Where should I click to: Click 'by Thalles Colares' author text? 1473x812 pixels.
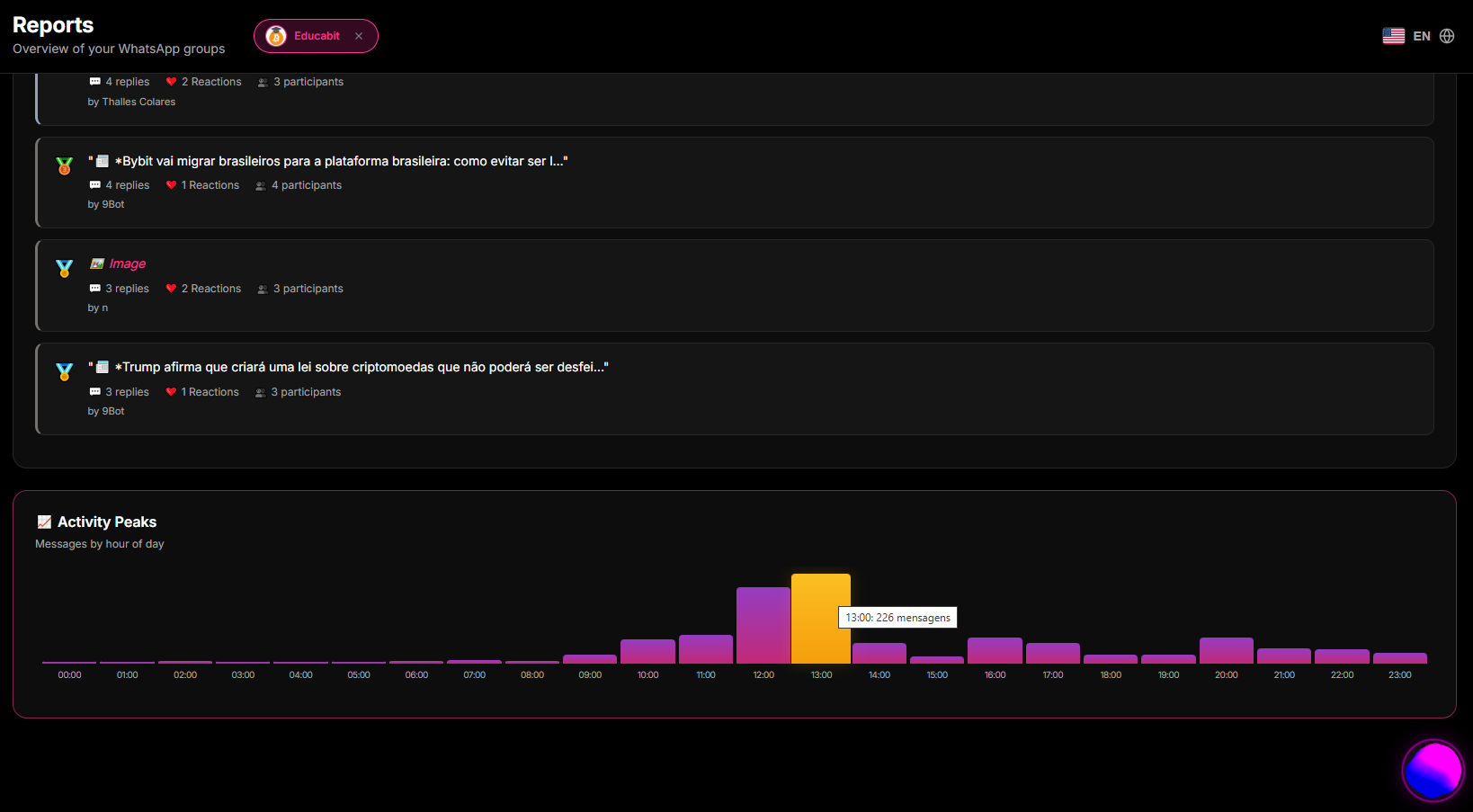131,102
